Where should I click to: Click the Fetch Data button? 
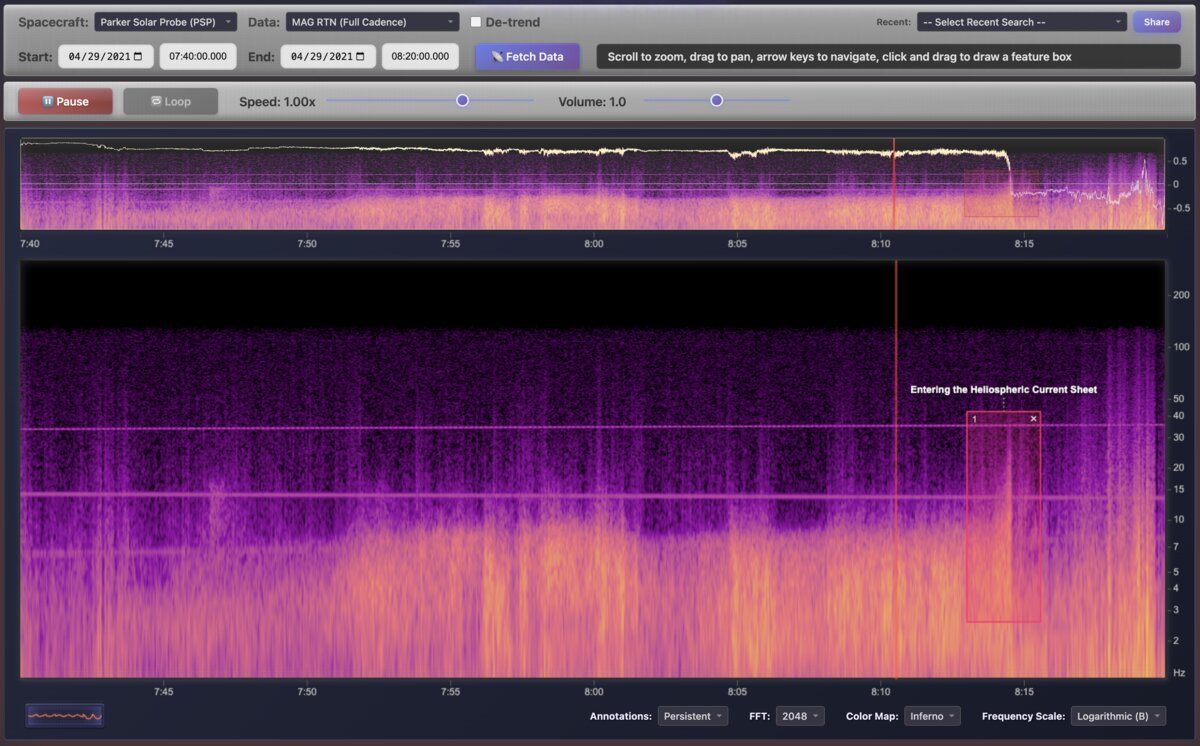(527, 57)
